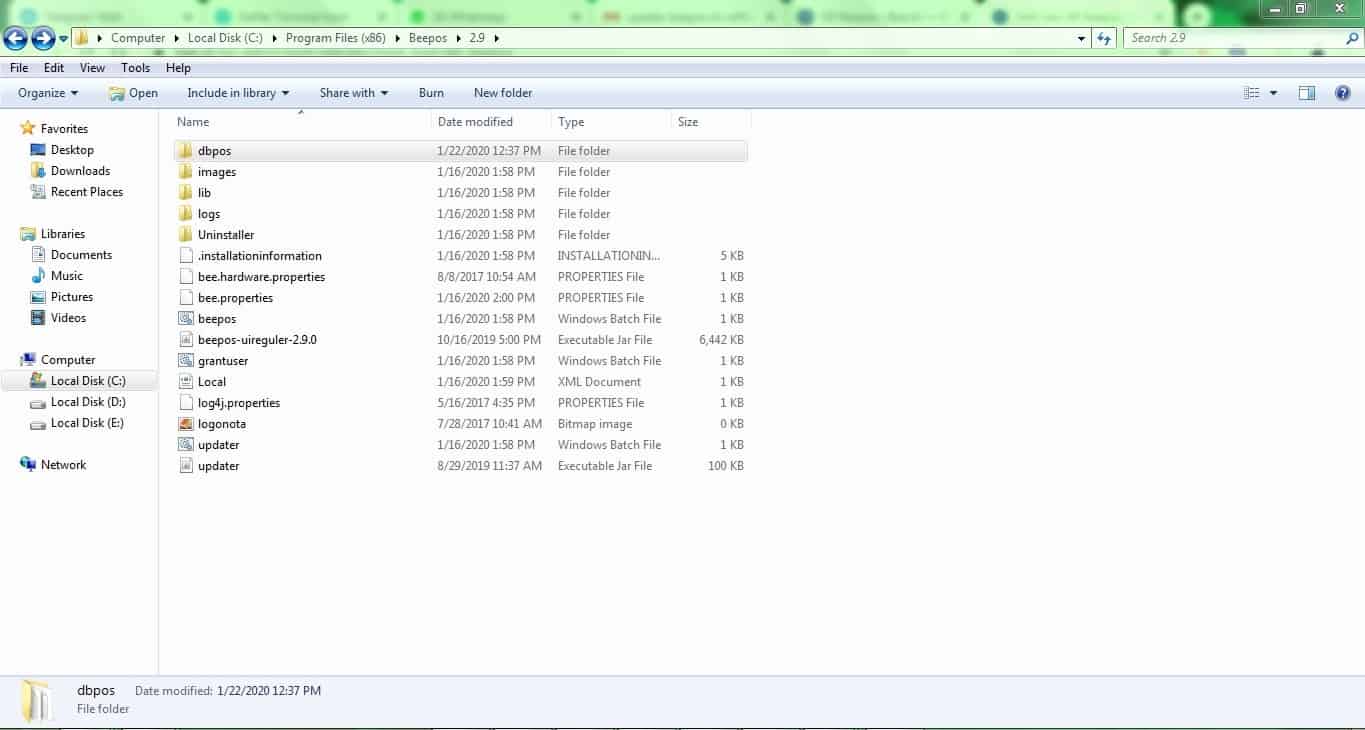The height and width of the screenshot is (730, 1365).
Task: Expand Include in library dropdown
Action: click(238, 93)
